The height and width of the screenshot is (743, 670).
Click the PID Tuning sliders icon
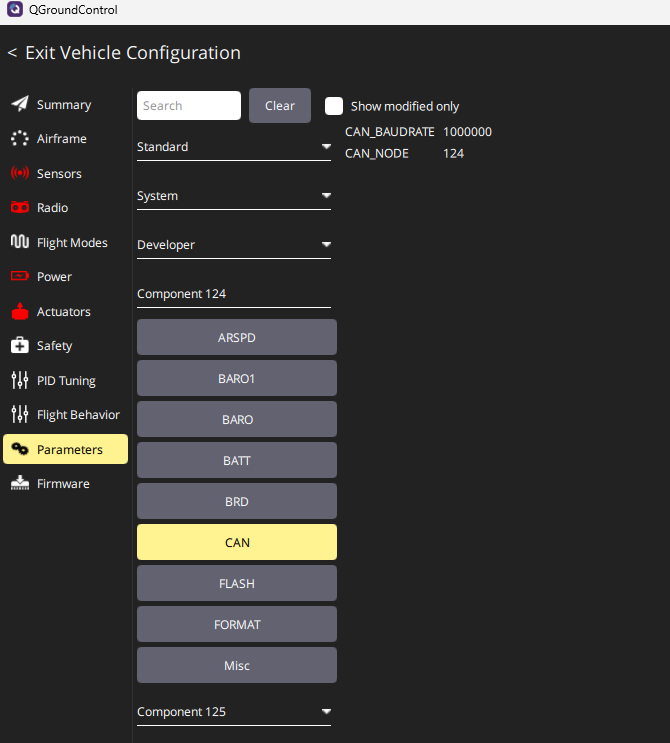pyautogui.click(x=20, y=380)
